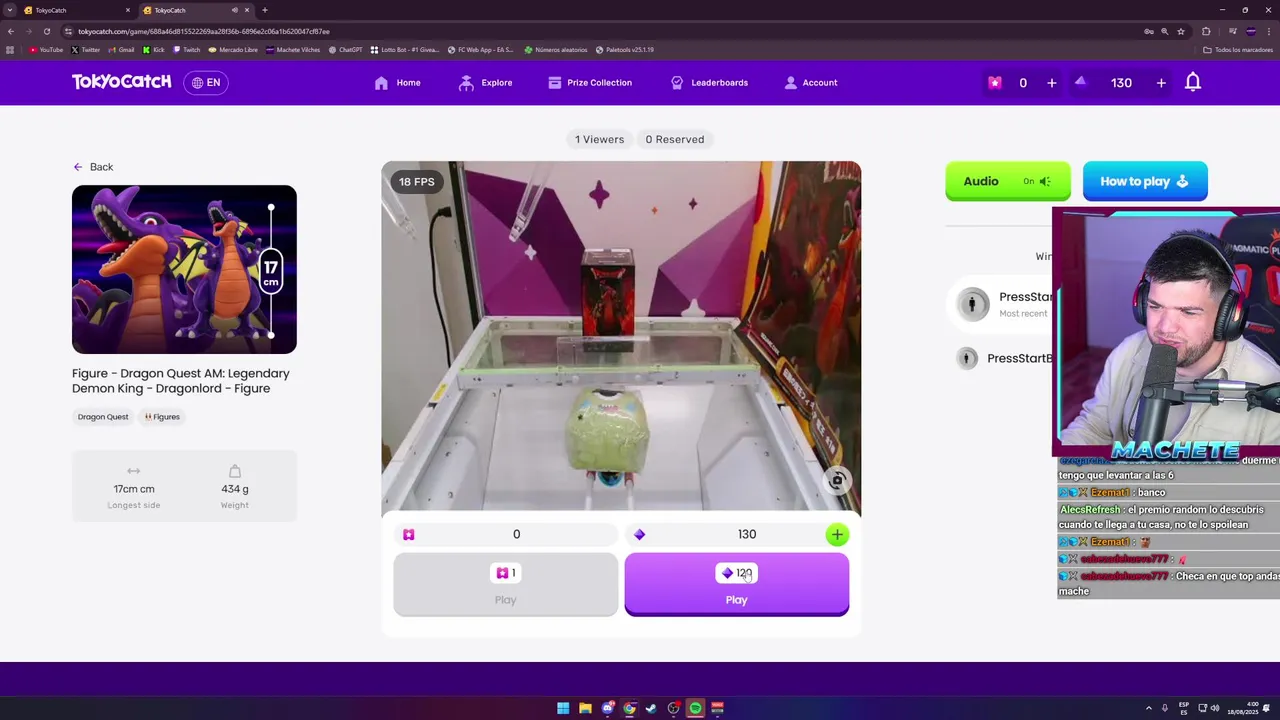Click the TokyoCatch logo

(x=121, y=82)
